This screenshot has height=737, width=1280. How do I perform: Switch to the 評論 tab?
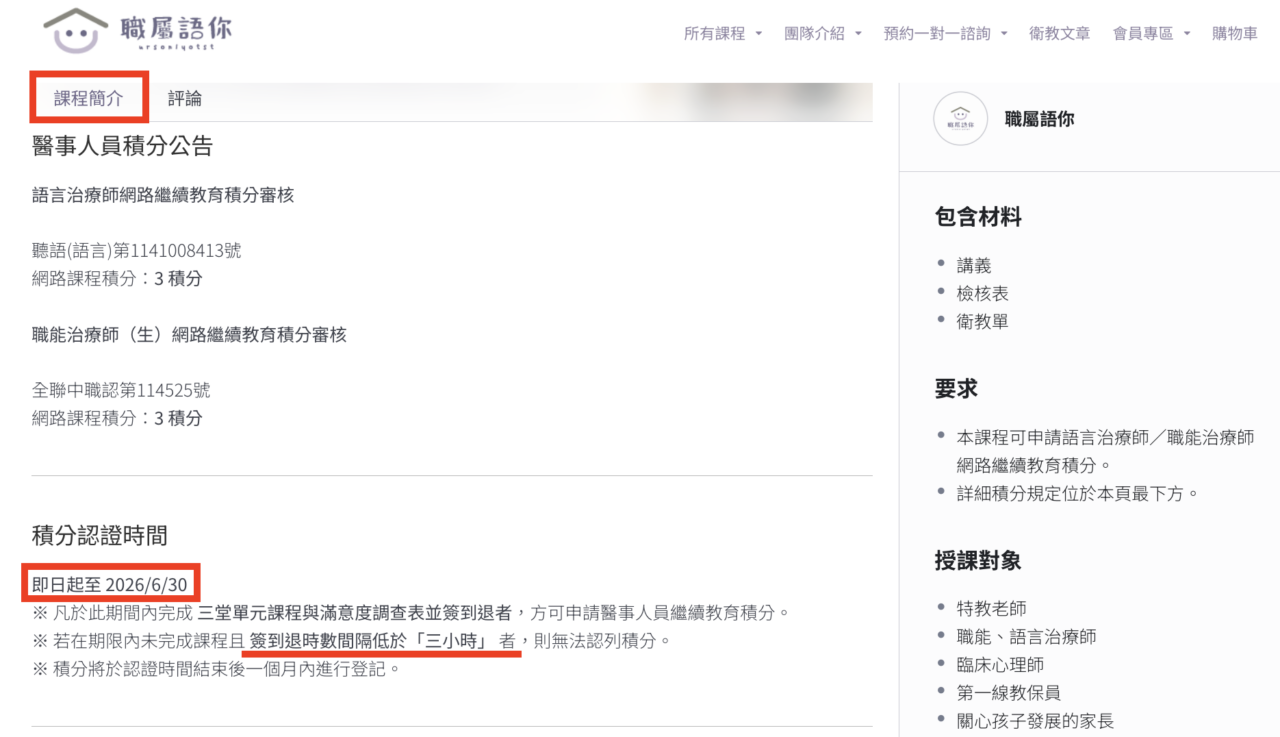[x=185, y=98]
